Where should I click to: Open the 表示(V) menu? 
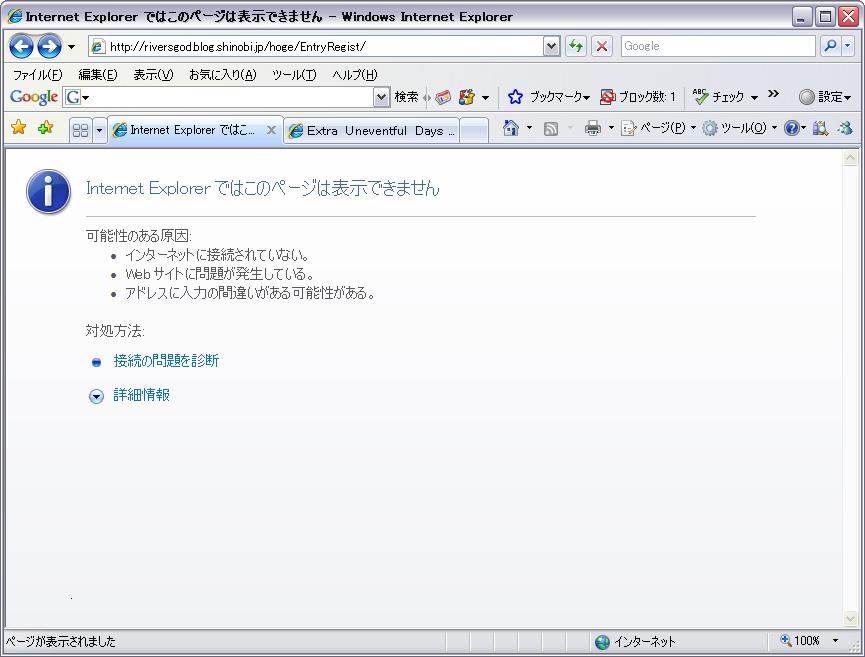(x=153, y=74)
